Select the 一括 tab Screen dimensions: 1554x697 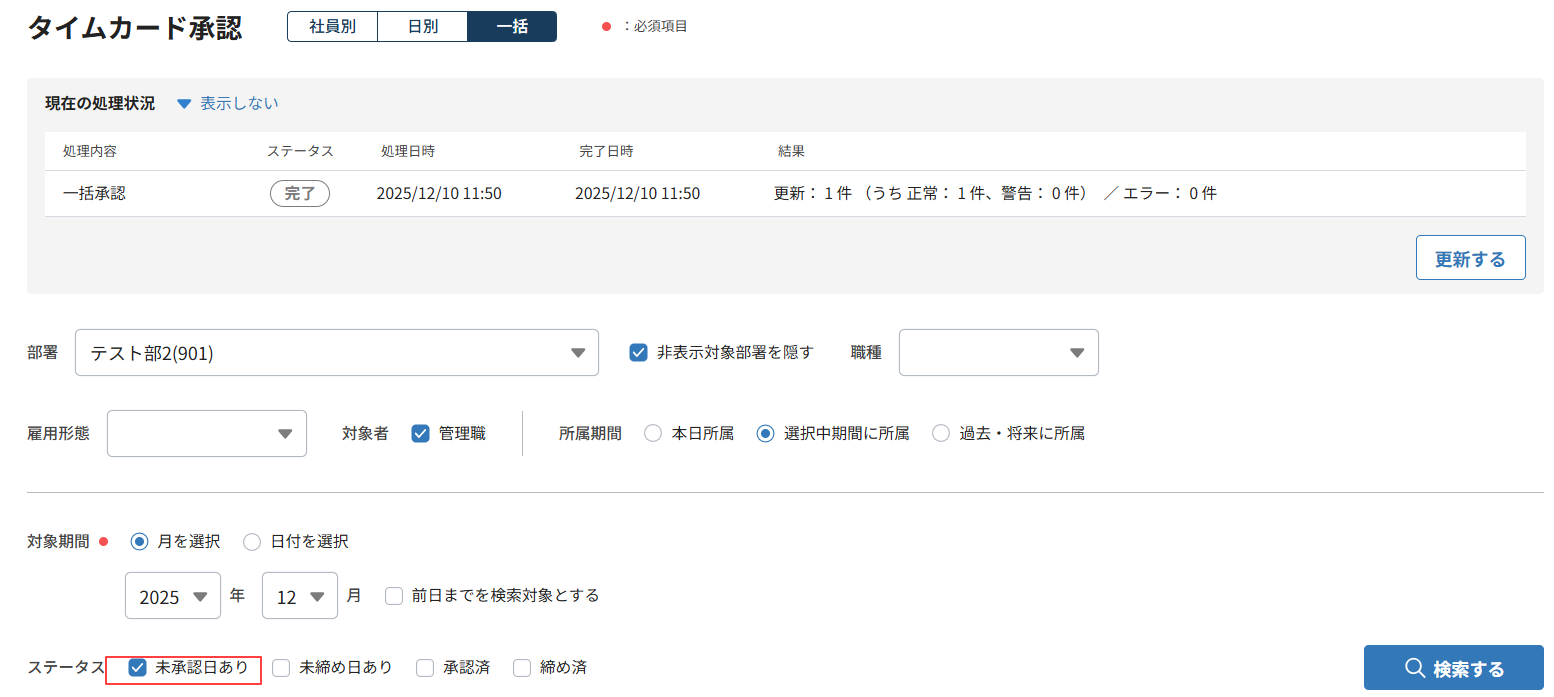coord(512,27)
